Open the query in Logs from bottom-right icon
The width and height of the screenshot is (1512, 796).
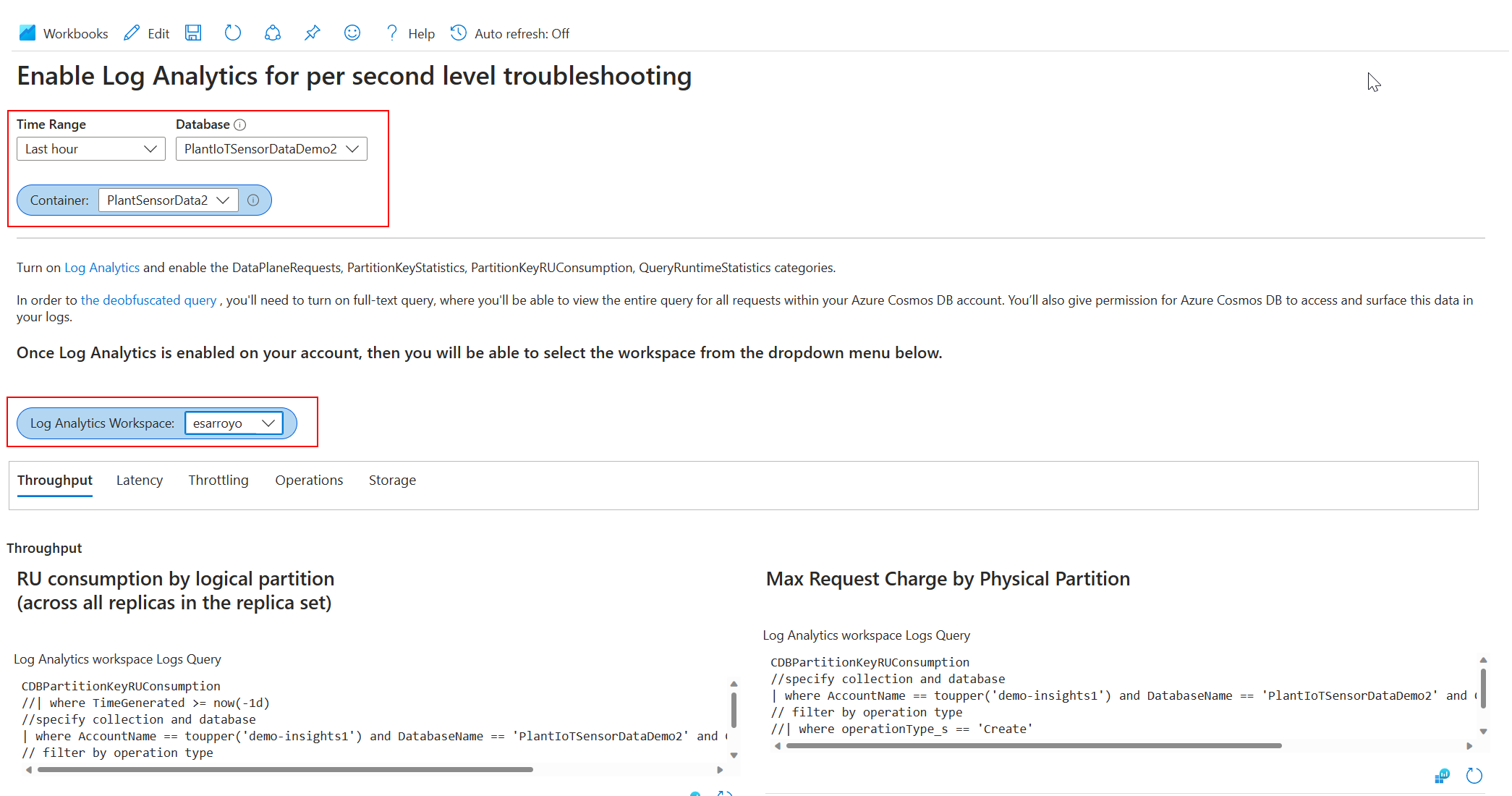[1441, 775]
